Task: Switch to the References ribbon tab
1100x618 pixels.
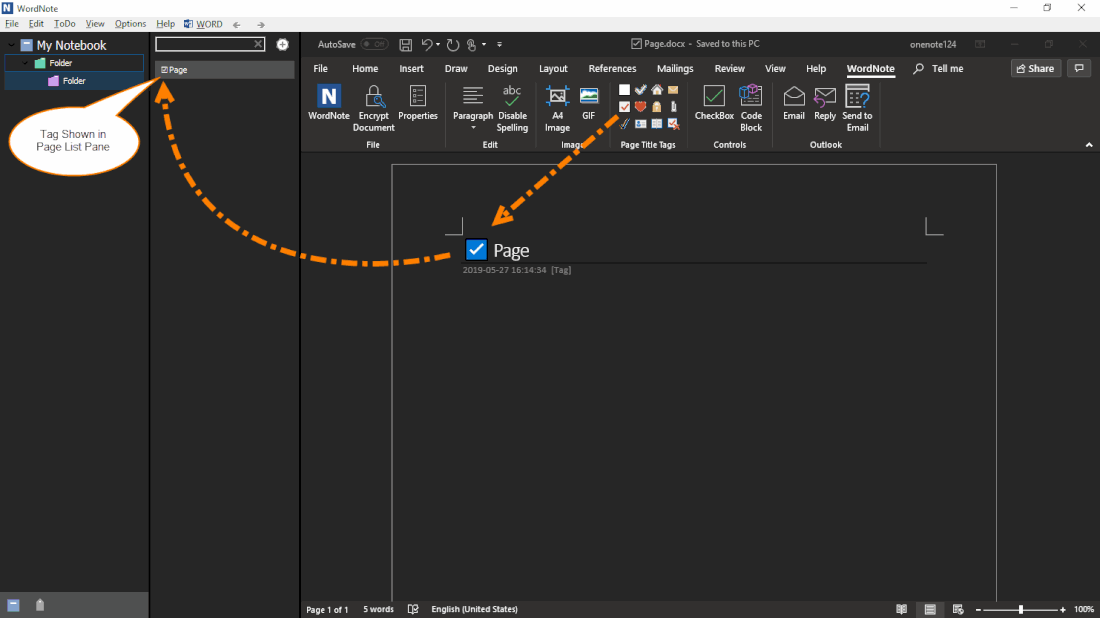Action: point(612,68)
